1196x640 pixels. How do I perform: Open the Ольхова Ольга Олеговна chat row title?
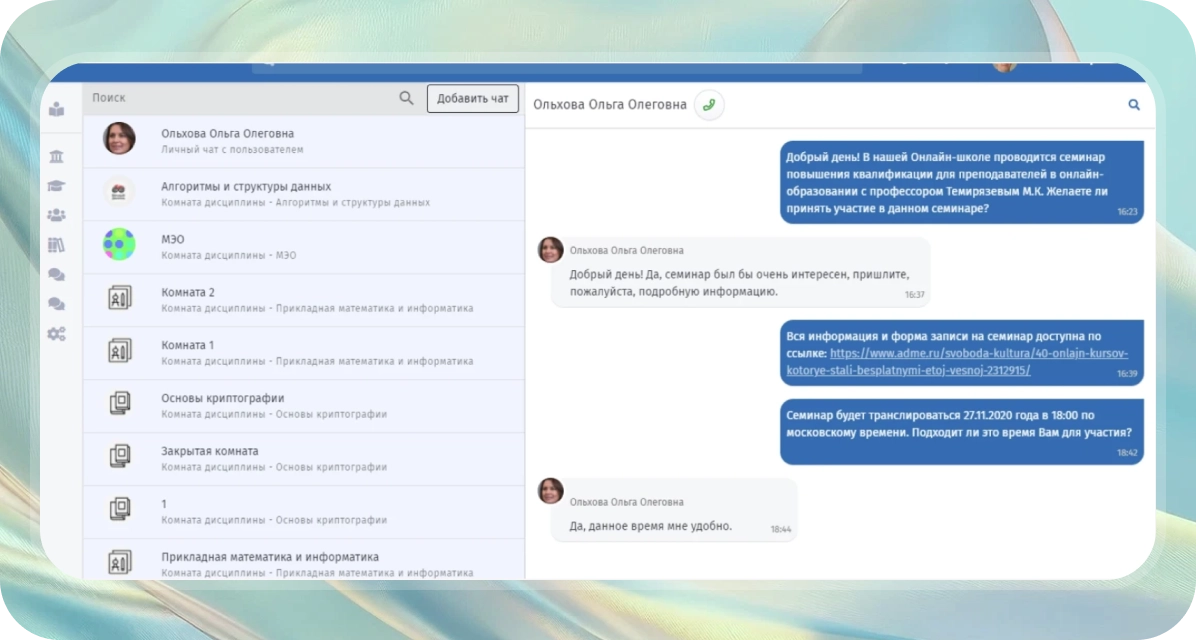point(227,133)
